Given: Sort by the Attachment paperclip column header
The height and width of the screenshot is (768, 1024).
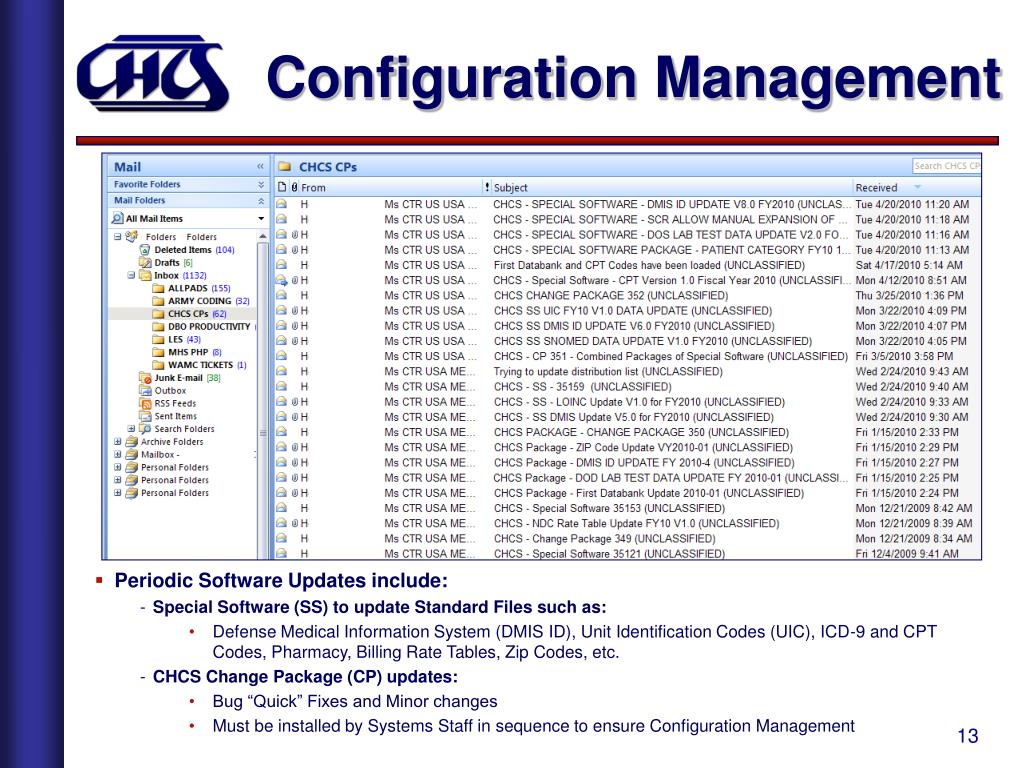Looking at the screenshot, I should click(x=295, y=187).
